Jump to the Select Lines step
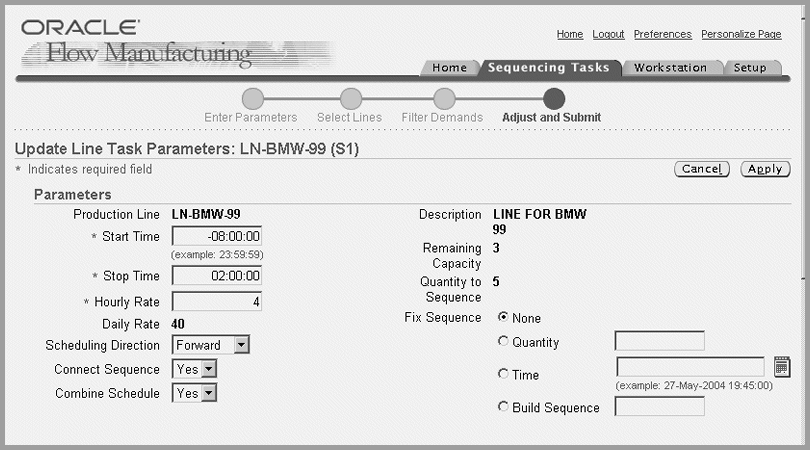This screenshot has height=450, width=810. point(351,99)
